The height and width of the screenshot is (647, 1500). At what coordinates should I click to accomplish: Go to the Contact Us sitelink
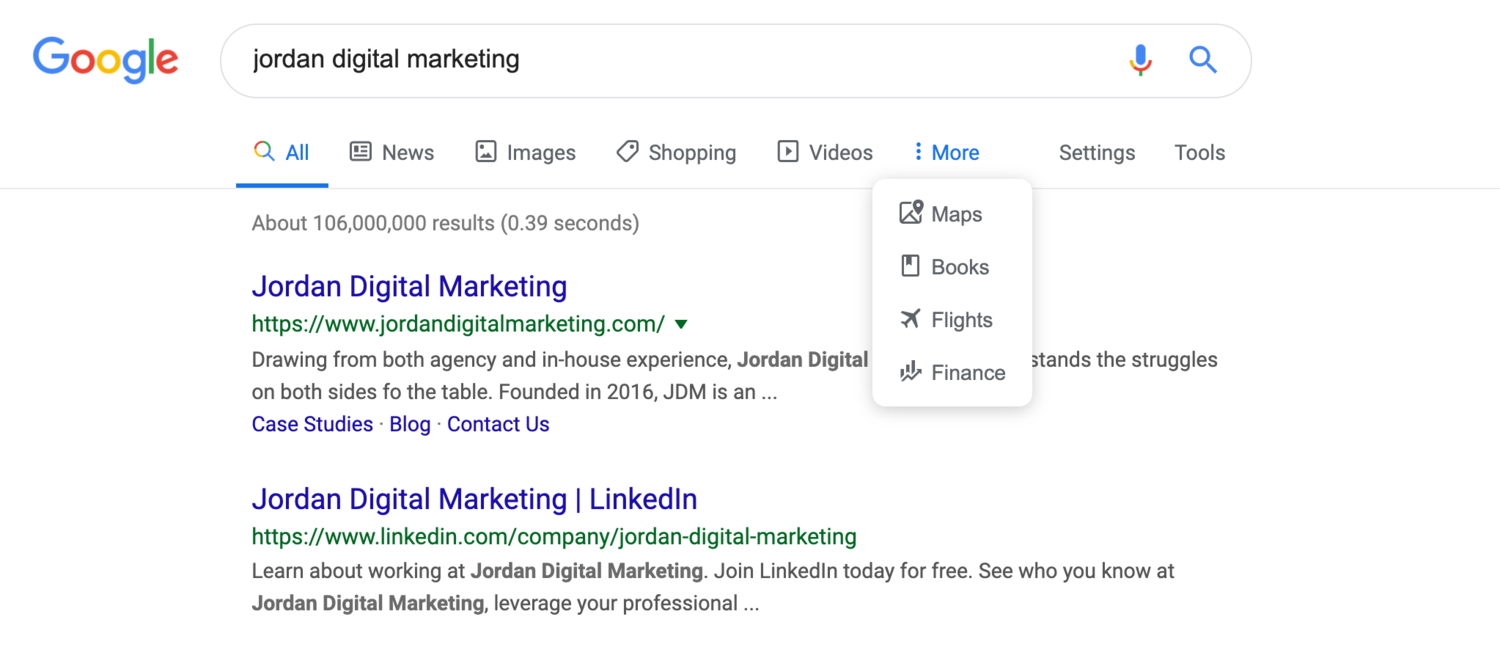pos(498,424)
